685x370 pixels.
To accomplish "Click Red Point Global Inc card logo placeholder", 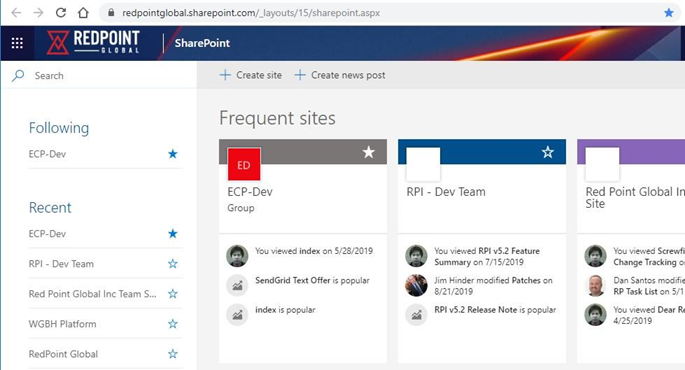I will pyautogui.click(x=602, y=164).
